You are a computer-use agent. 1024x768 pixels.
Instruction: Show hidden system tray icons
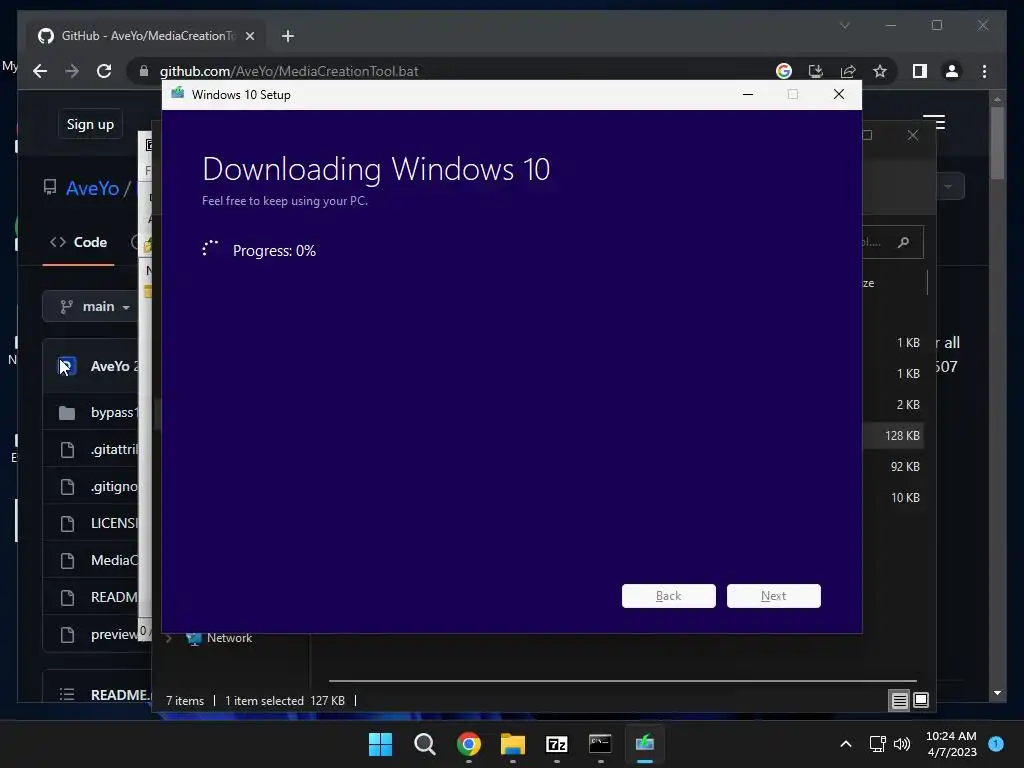[x=846, y=744]
